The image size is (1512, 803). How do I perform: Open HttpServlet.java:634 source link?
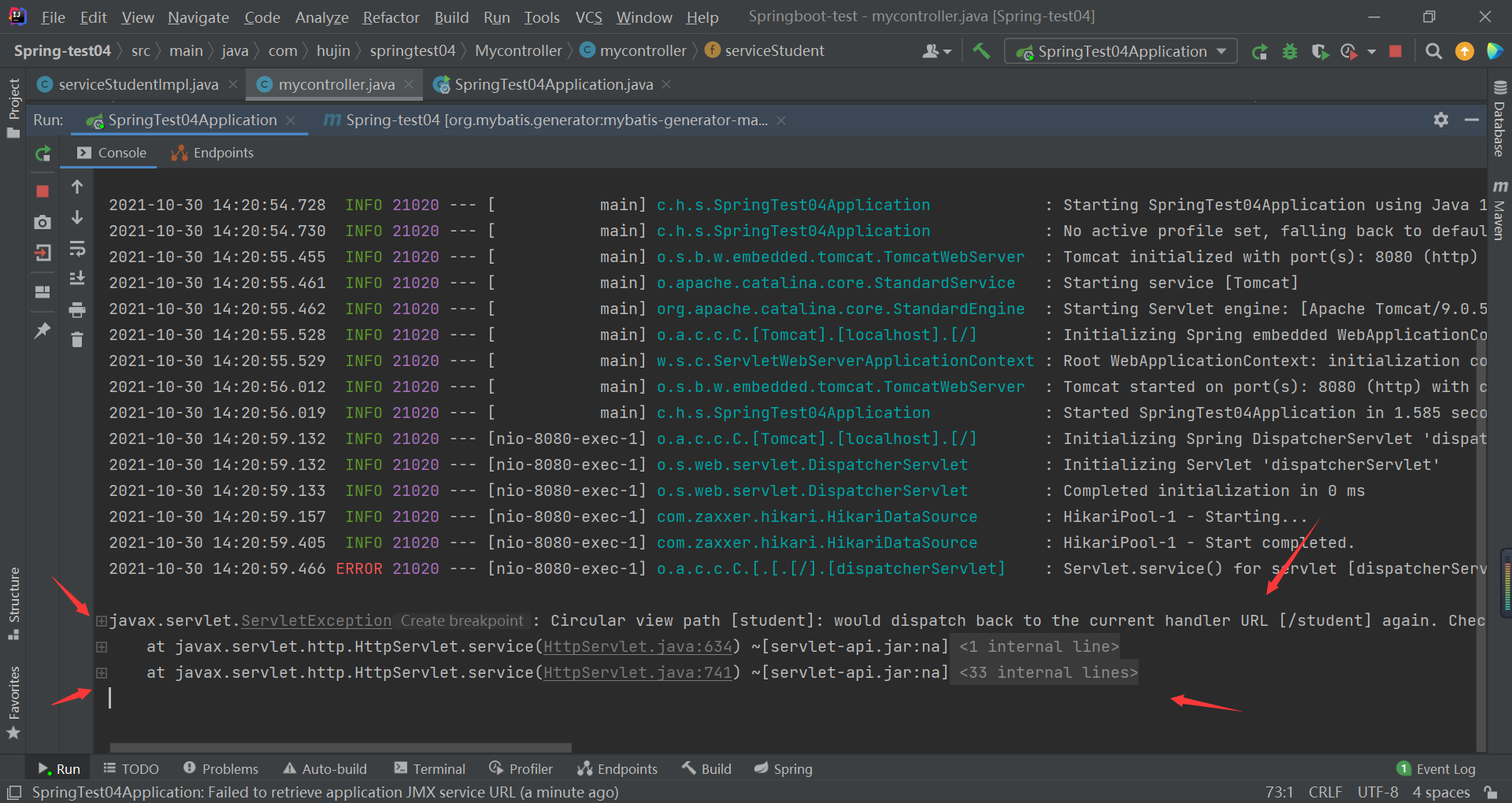point(638,646)
